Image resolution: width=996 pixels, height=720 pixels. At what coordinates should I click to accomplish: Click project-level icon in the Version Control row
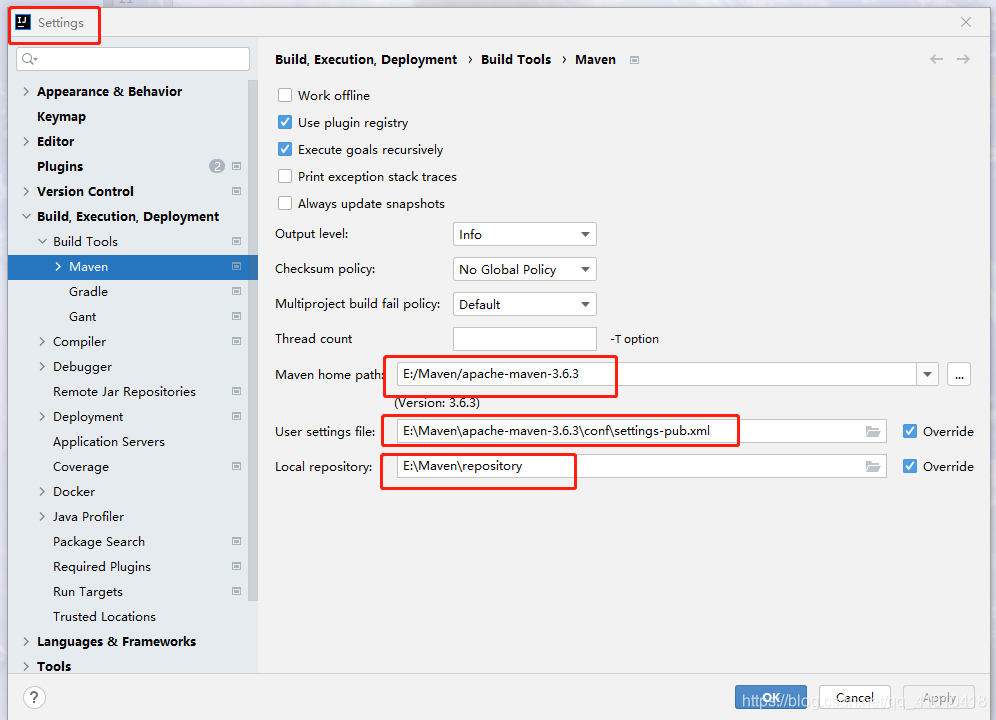click(236, 191)
